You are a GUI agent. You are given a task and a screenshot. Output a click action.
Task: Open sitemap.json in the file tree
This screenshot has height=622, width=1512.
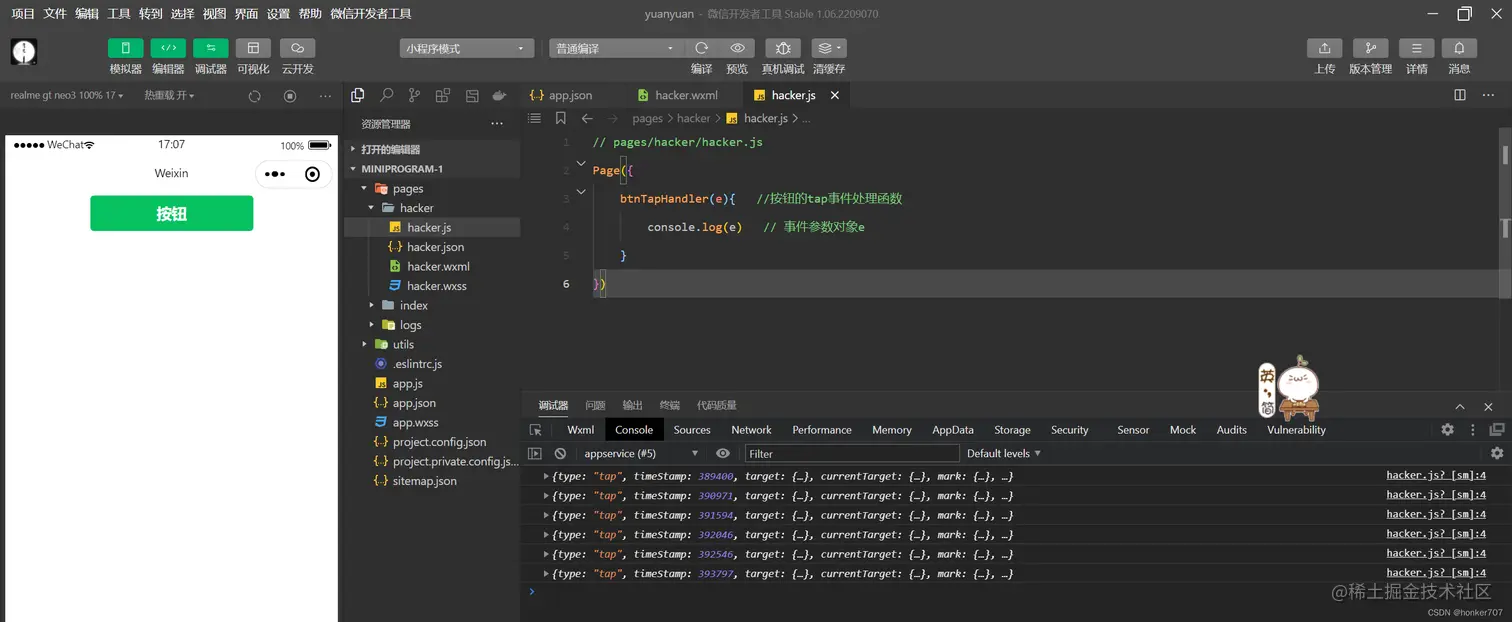coord(425,481)
